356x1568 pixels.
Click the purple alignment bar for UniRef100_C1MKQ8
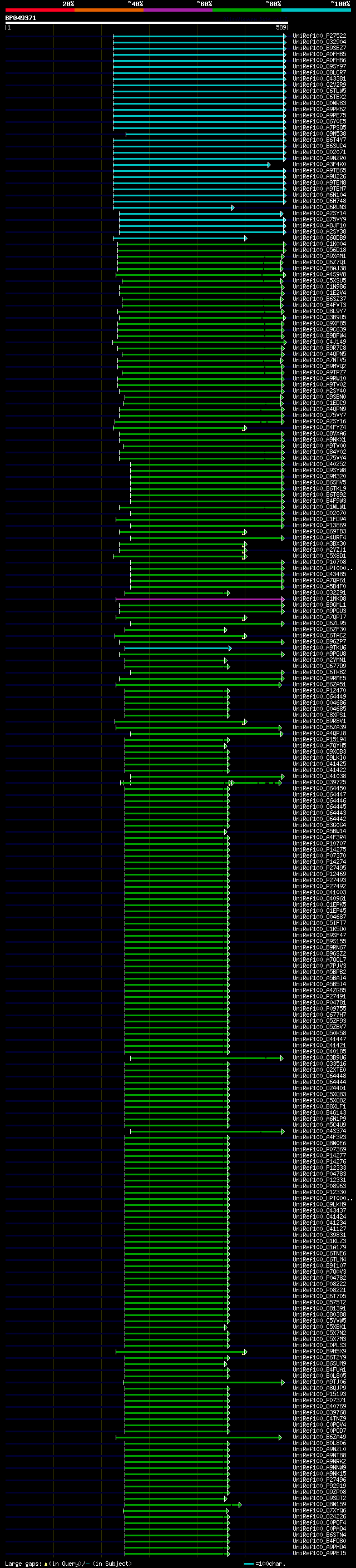(x=200, y=599)
